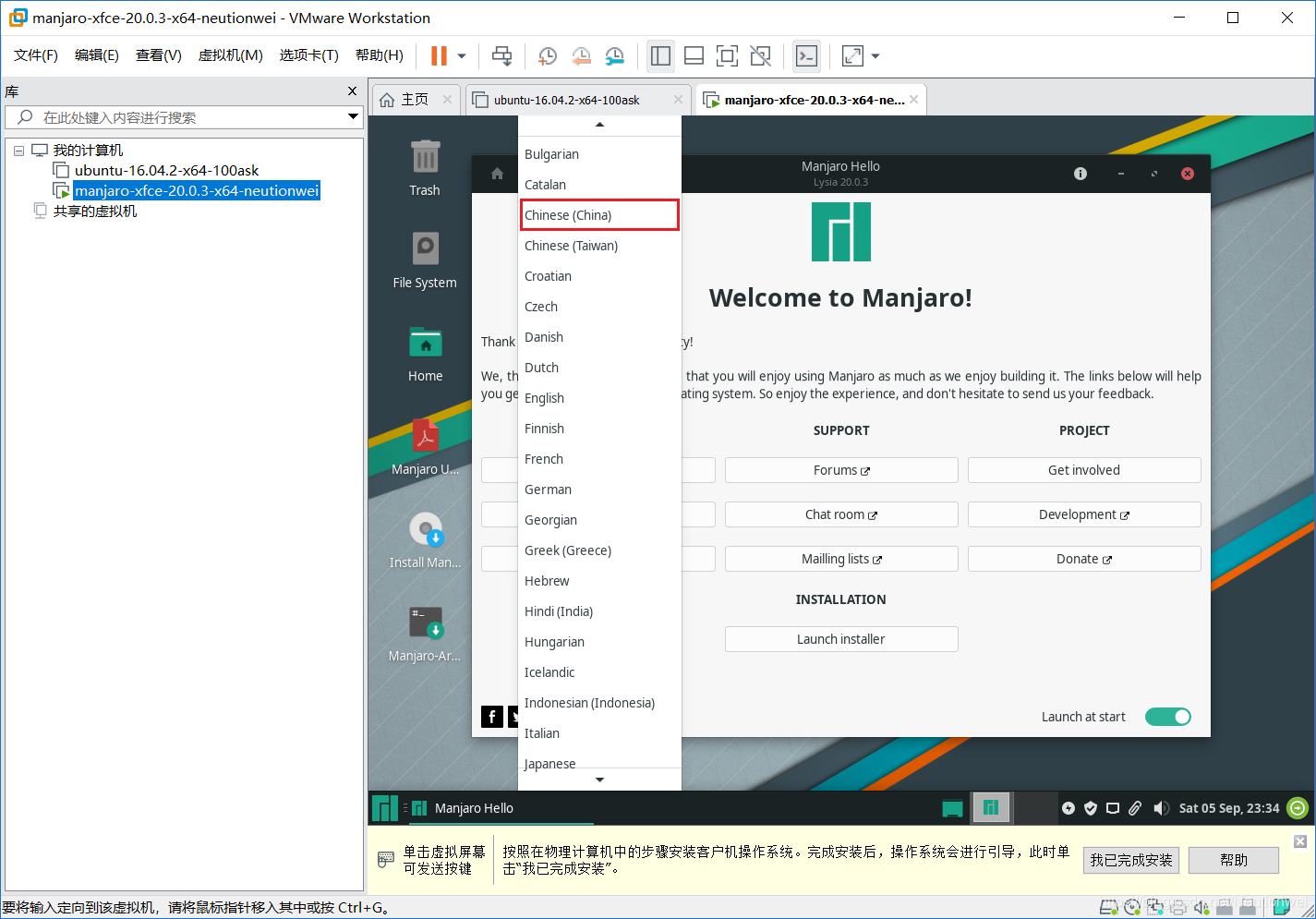1316x919 pixels.
Task: Select ubuntu-16.04.2-x64-100ask in the library tree
Action: 166,171
